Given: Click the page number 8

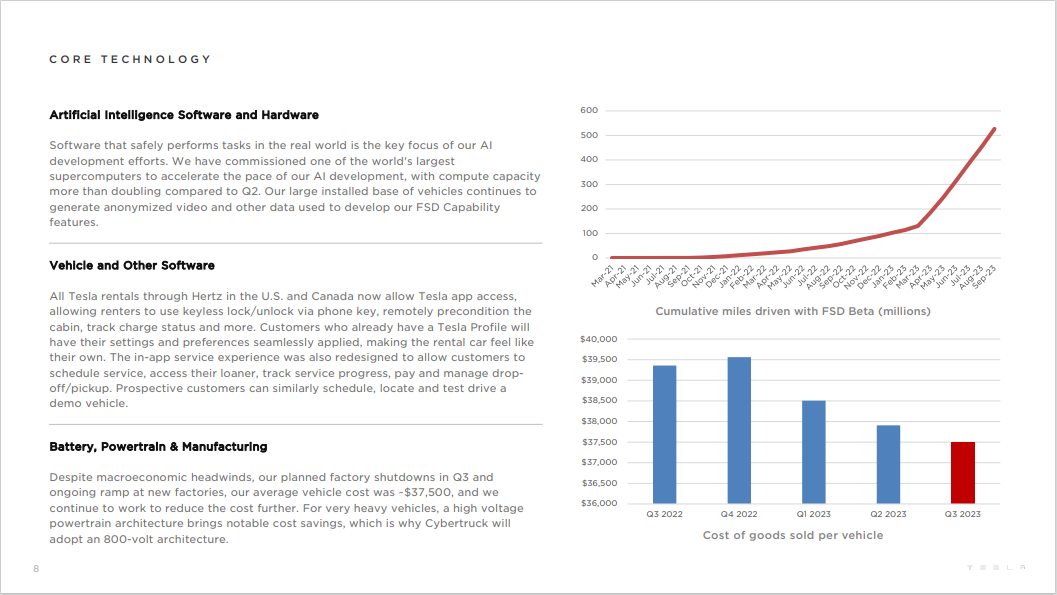Looking at the screenshot, I should 36,569.
